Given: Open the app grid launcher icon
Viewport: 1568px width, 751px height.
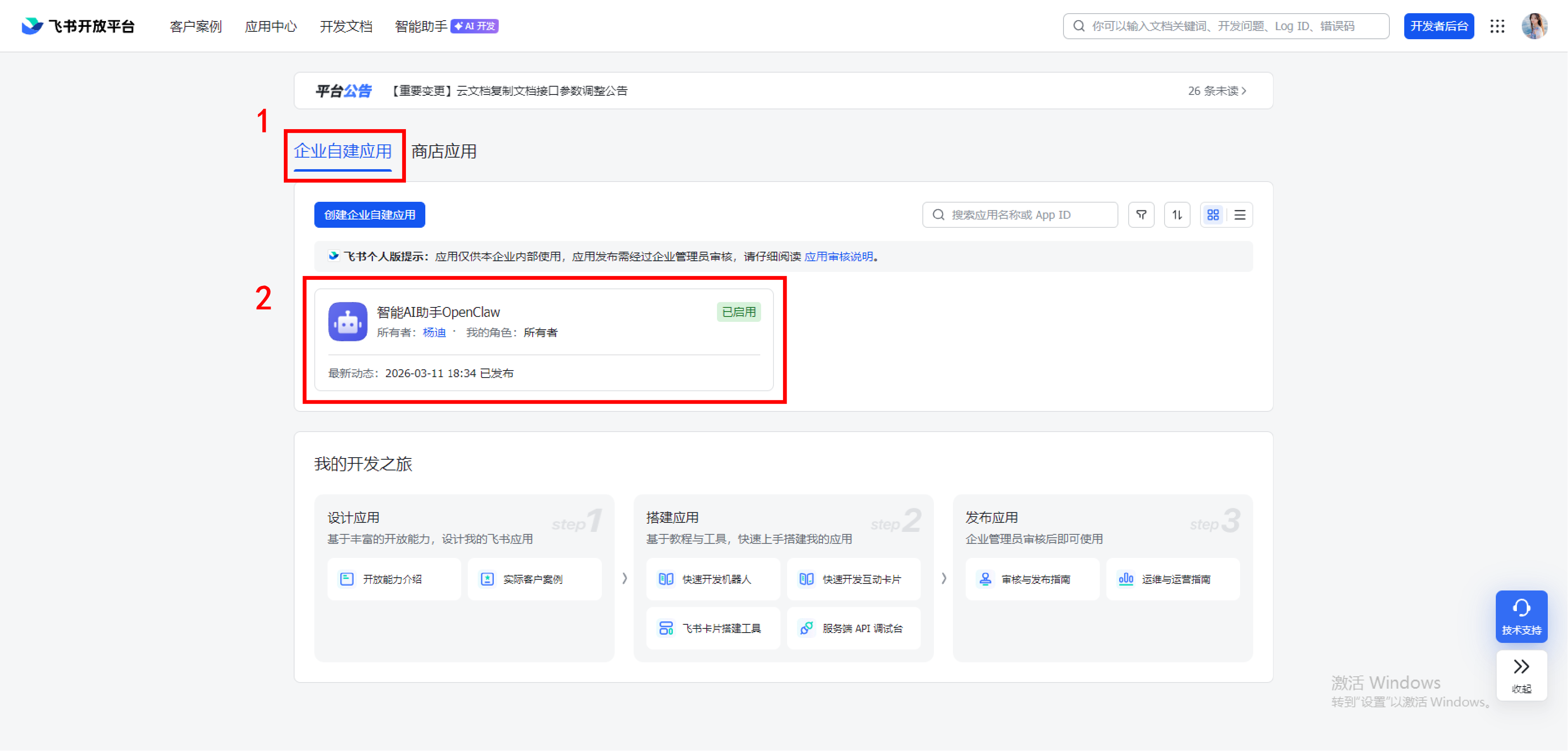Looking at the screenshot, I should point(1498,26).
